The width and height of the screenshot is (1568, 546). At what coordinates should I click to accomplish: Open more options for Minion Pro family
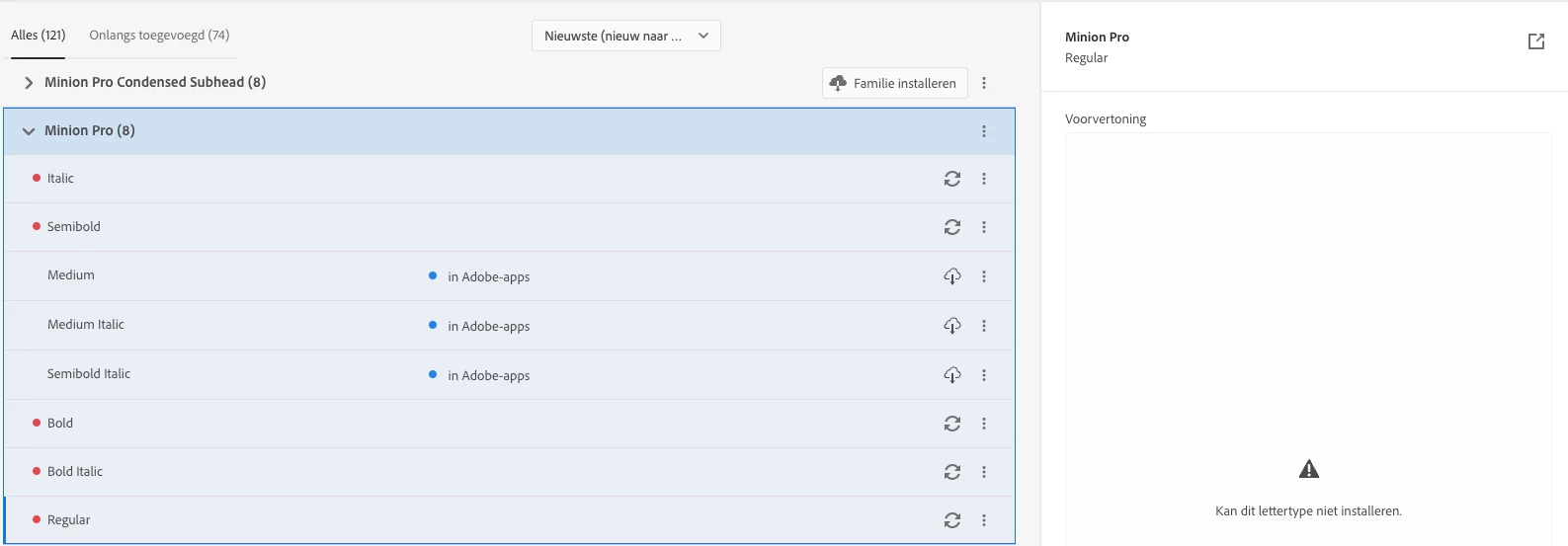click(984, 131)
